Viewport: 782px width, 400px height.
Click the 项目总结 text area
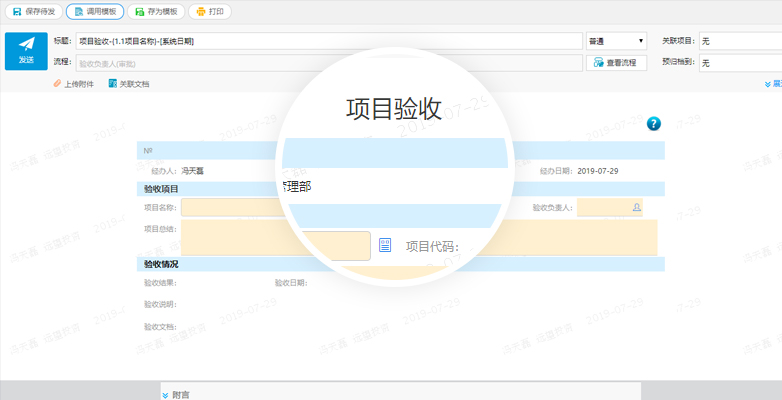[230, 237]
